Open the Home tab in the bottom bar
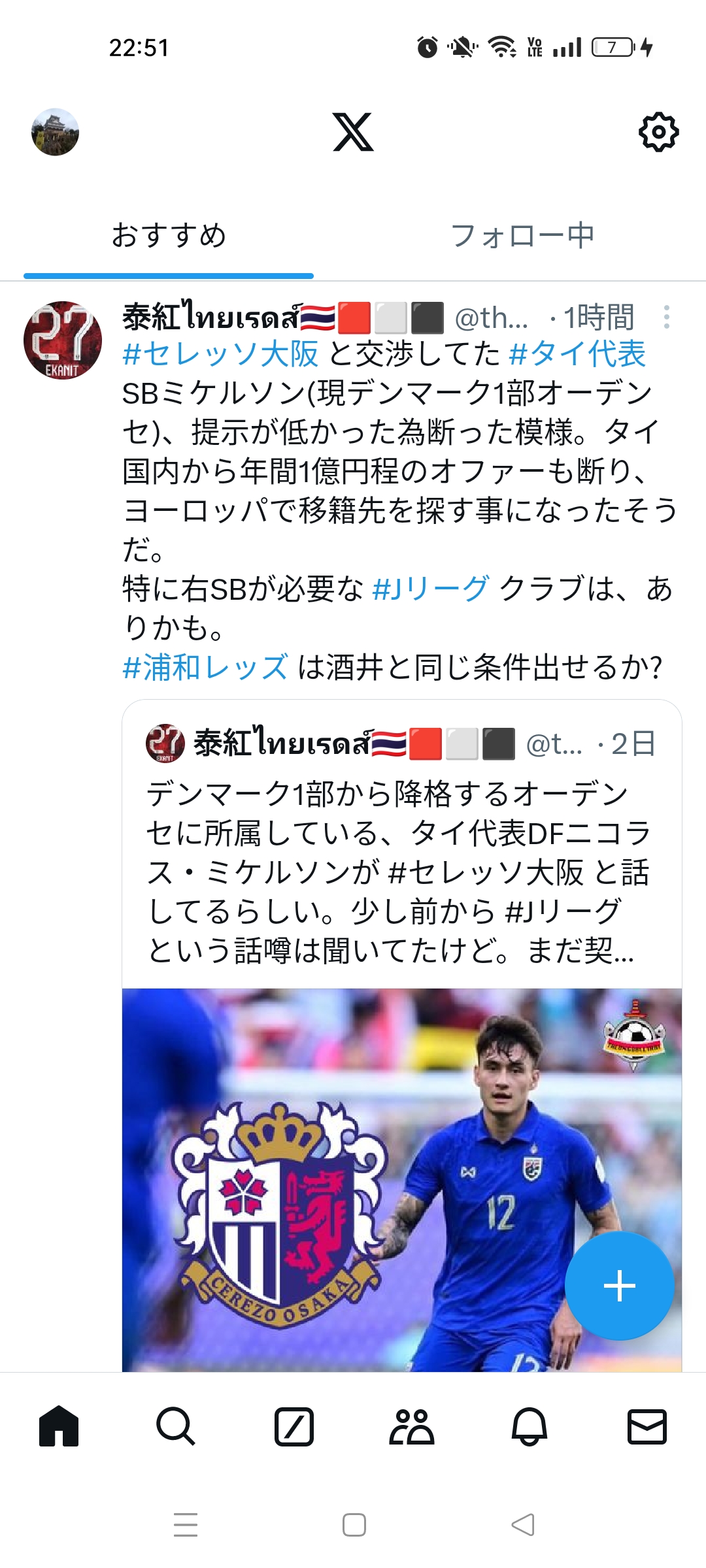This screenshot has width=706, height=1568. pos(59,1426)
